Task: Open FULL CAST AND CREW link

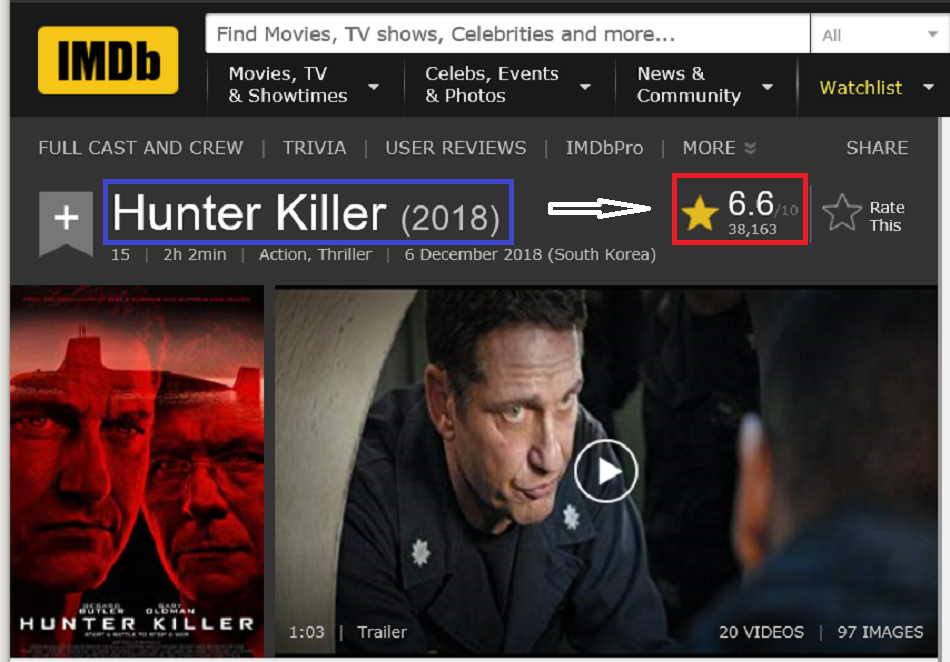Action: pyautogui.click(x=141, y=148)
